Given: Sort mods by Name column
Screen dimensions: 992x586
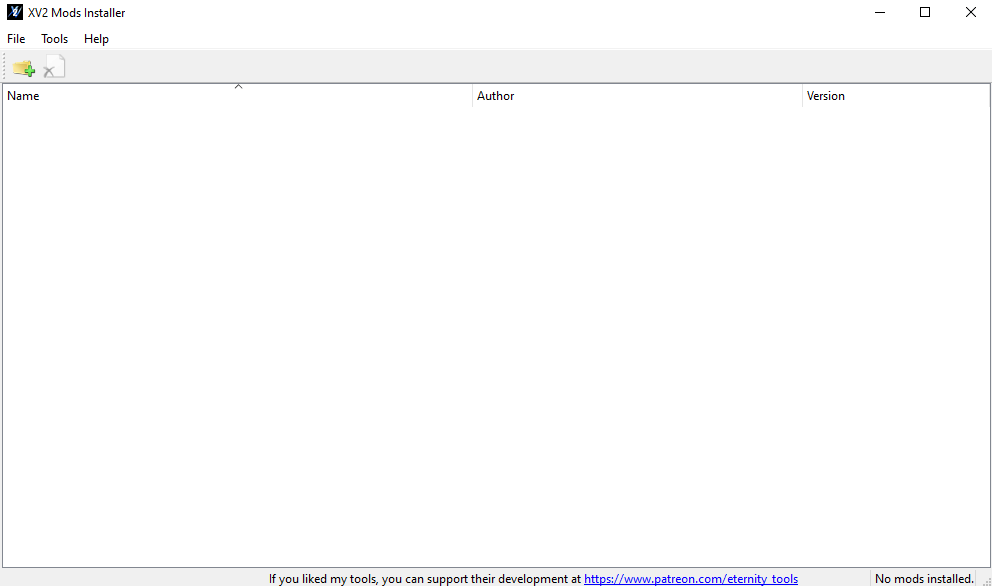Looking at the screenshot, I should [x=237, y=96].
